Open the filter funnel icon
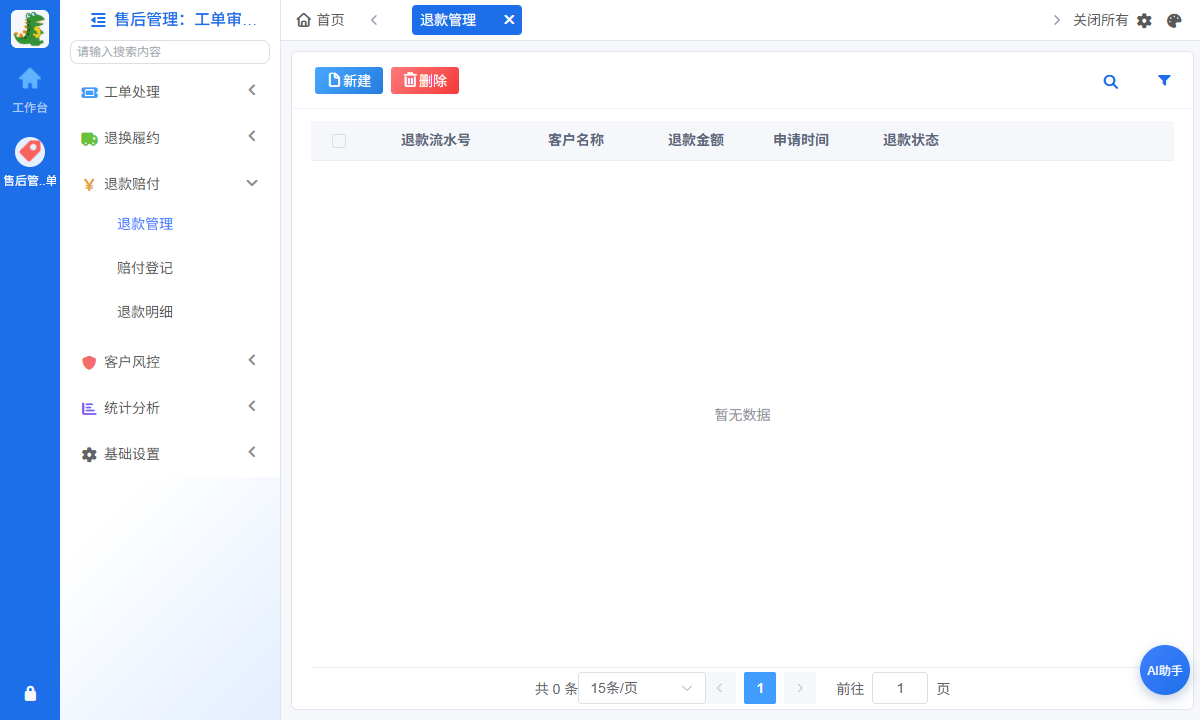Viewport: 1200px width, 720px height. [1164, 81]
